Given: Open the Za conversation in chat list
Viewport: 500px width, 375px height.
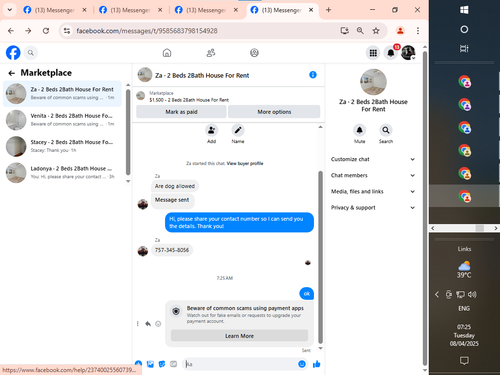Looking at the screenshot, I should click(62, 93).
